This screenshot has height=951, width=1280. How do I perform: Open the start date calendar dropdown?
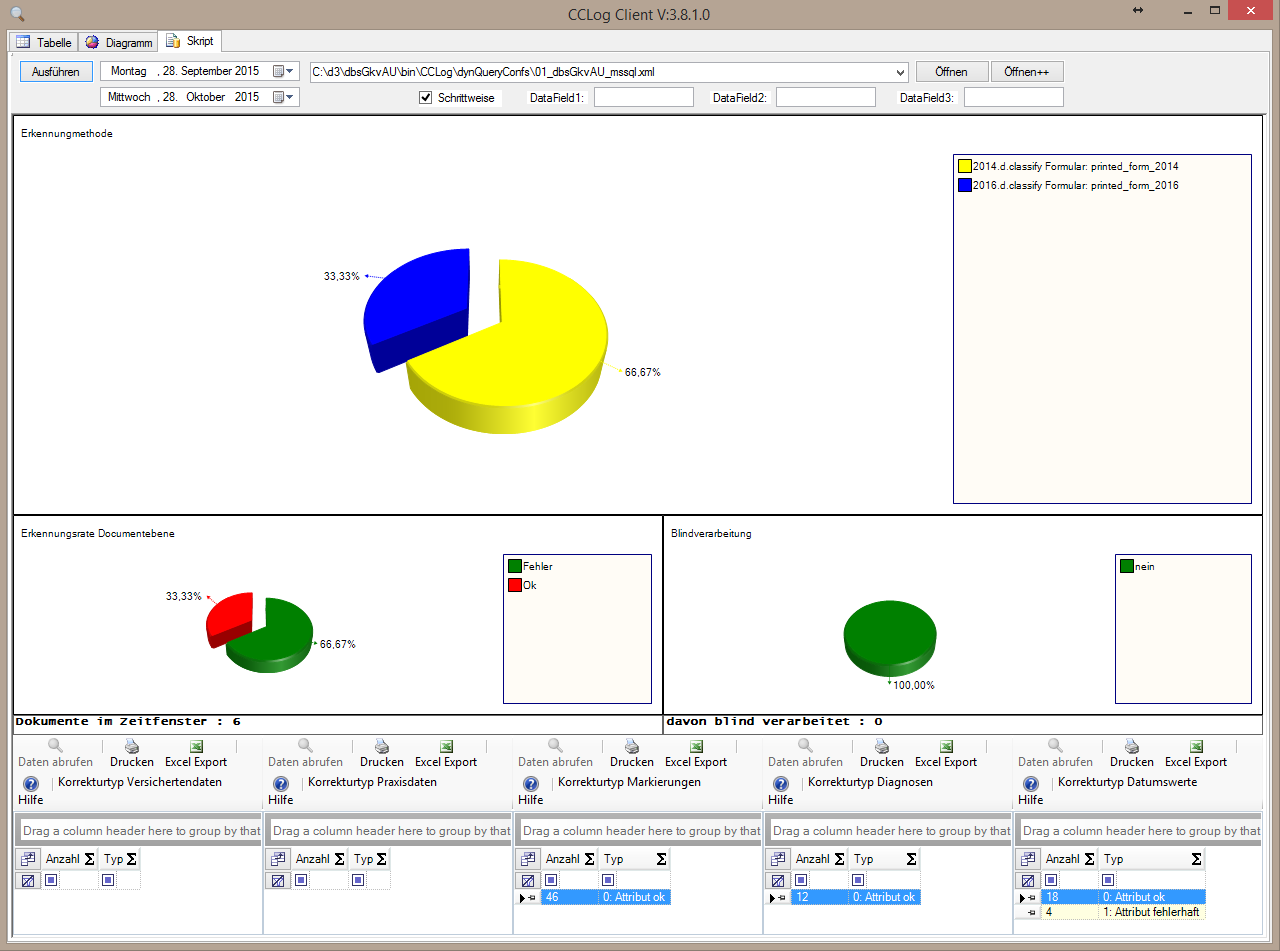284,72
